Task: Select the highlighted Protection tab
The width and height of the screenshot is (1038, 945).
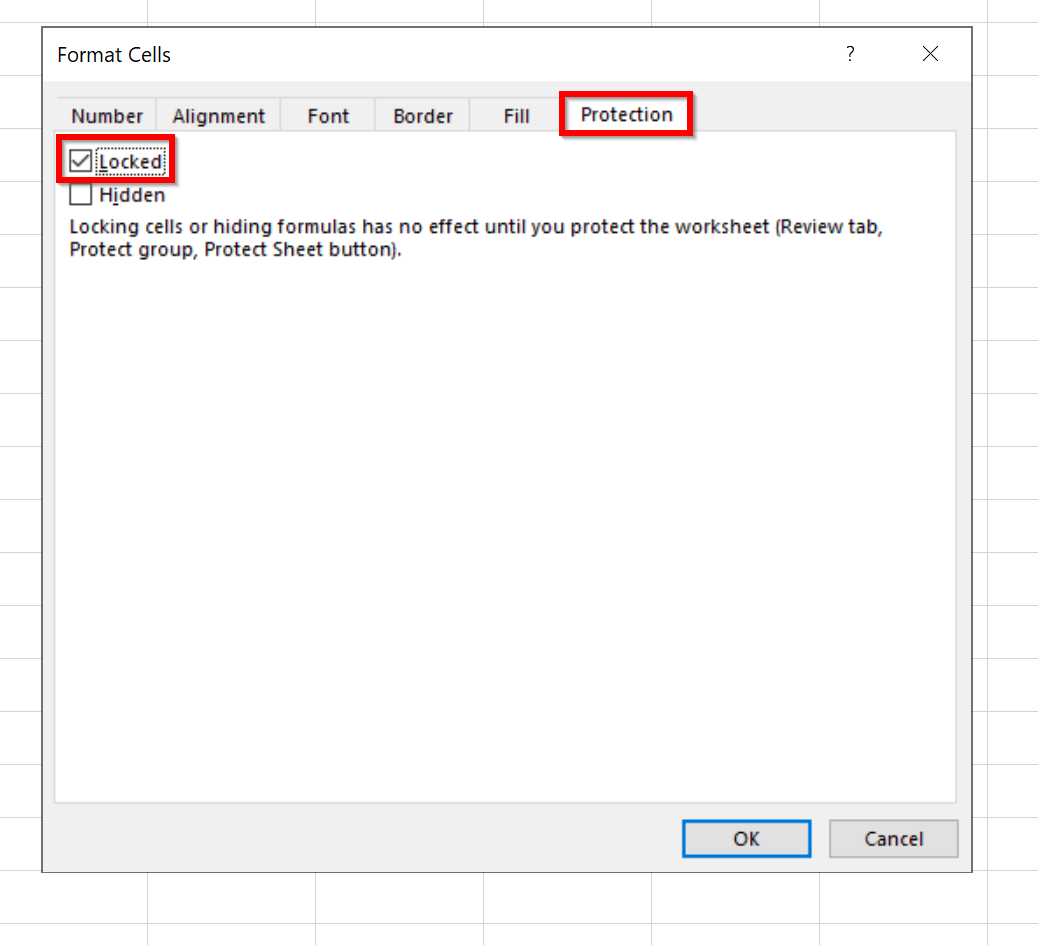Action: tap(626, 114)
